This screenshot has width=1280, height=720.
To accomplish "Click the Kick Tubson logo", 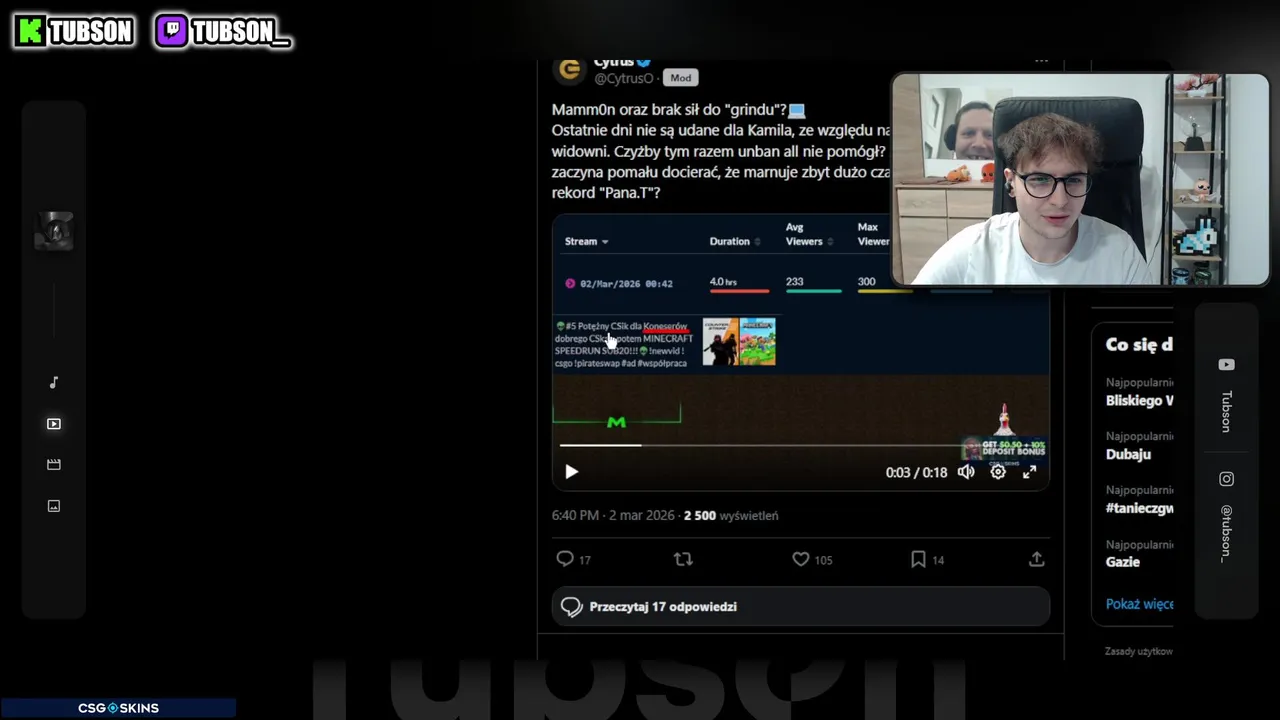I will point(74,32).
